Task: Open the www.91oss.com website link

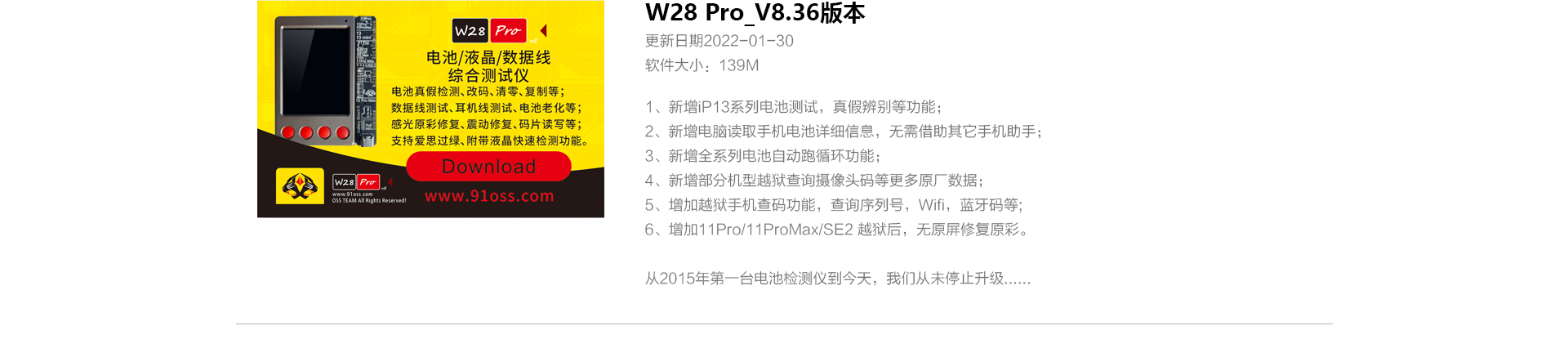Action: click(x=489, y=196)
